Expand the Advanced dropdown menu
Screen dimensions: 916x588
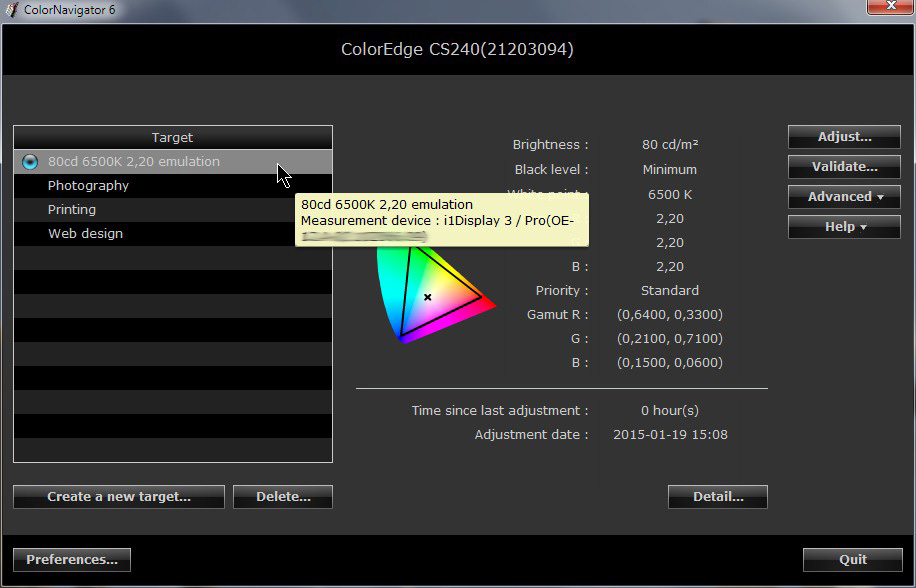pyautogui.click(x=844, y=197)
